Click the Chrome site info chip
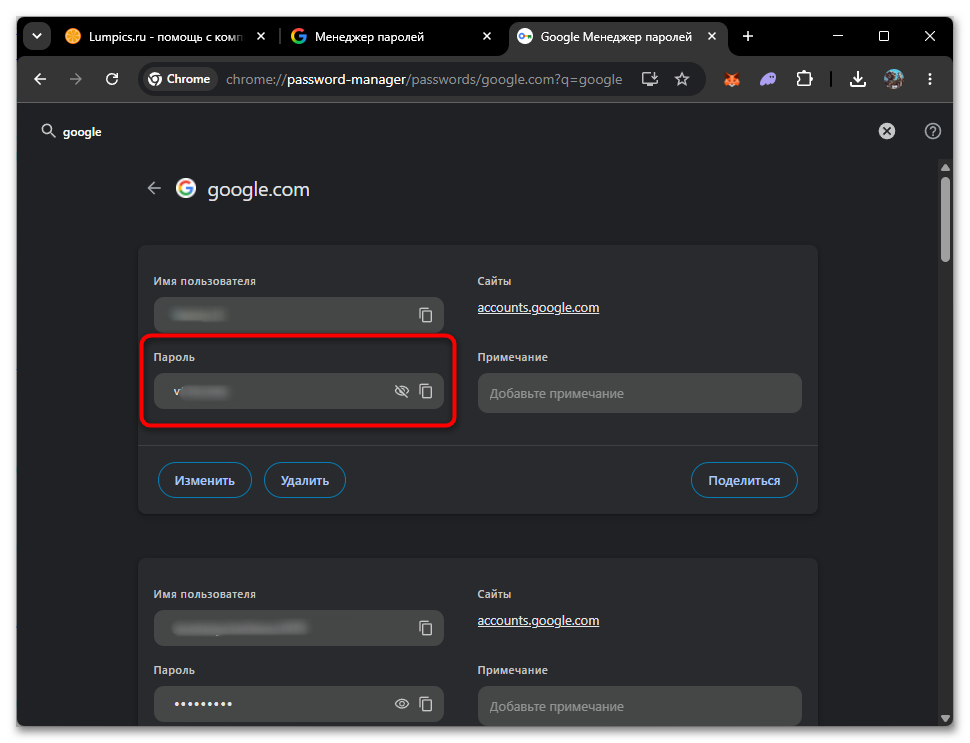 click(179, 79)
